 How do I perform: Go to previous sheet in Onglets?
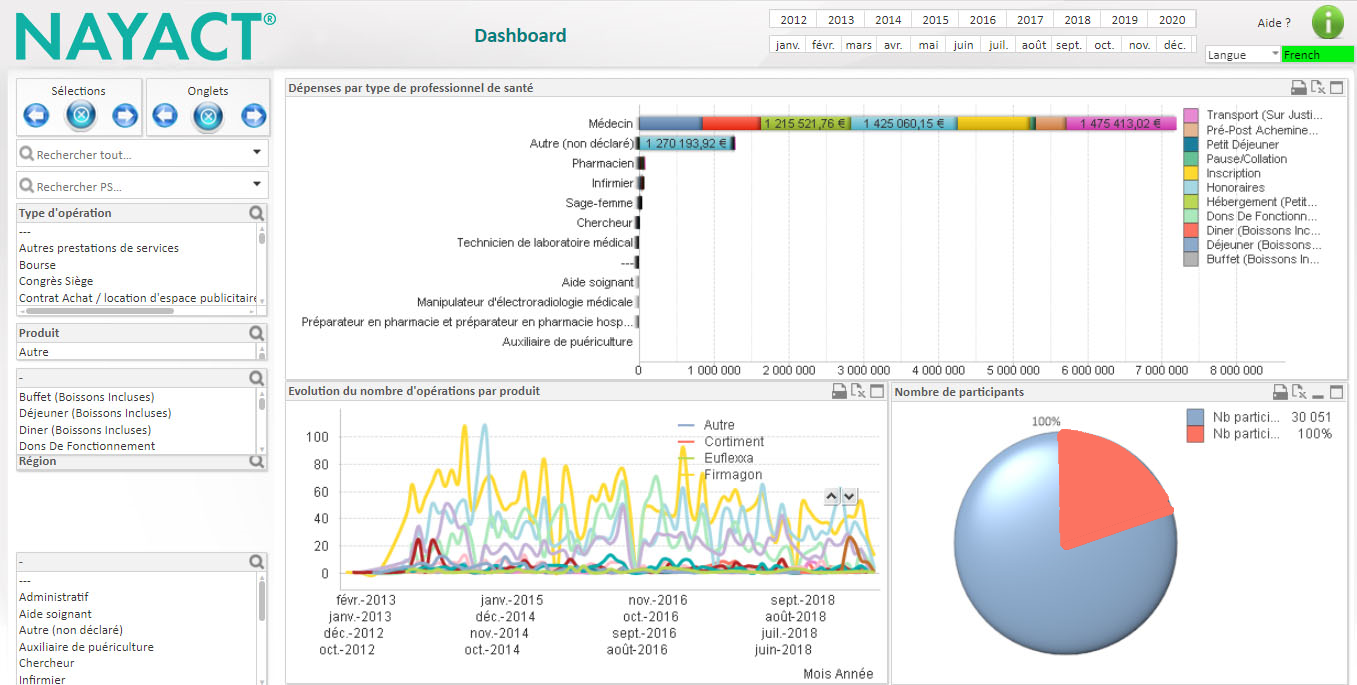point(164,116)
